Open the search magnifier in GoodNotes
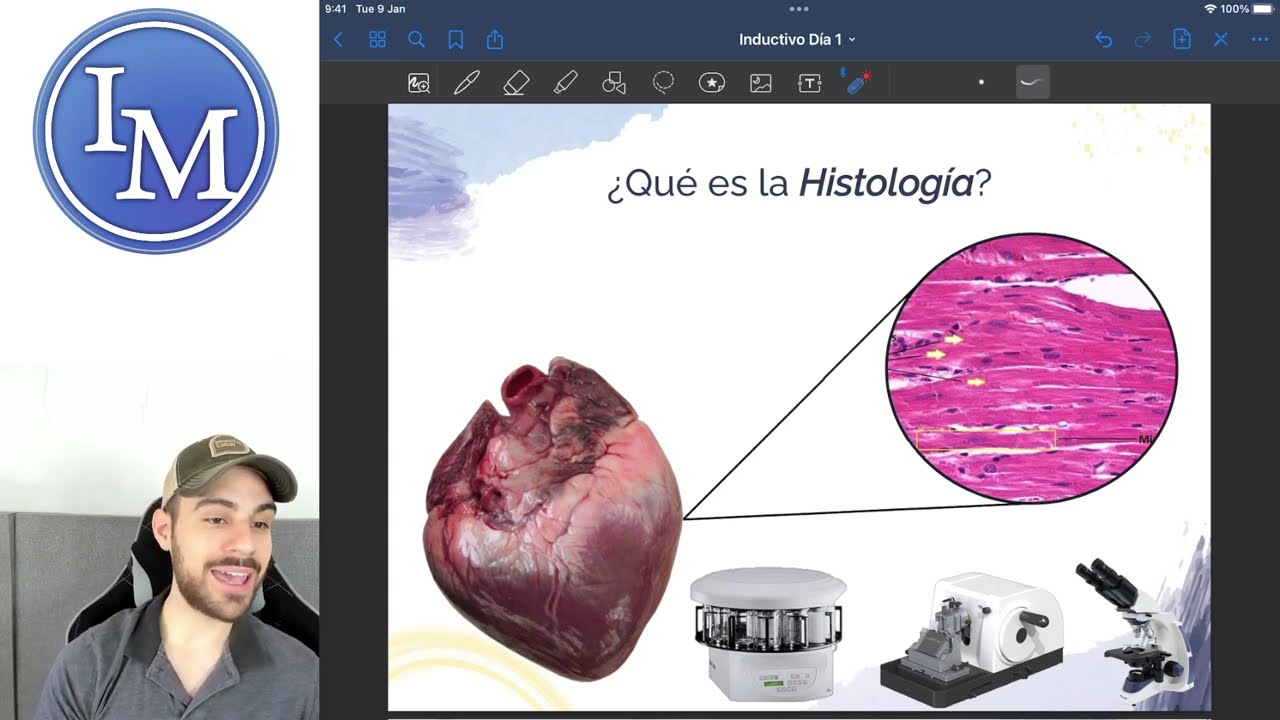Image resolution: width=1280 pixels, height=720 pixels. click(417, 40)
